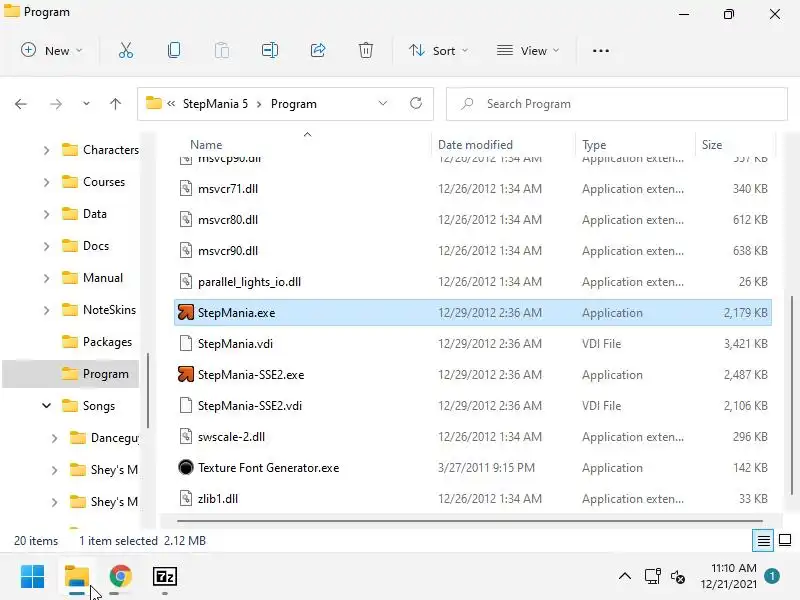Open 7-Zip from the taskbar
This screenshot has height=600, width=800.
[164, 577]
